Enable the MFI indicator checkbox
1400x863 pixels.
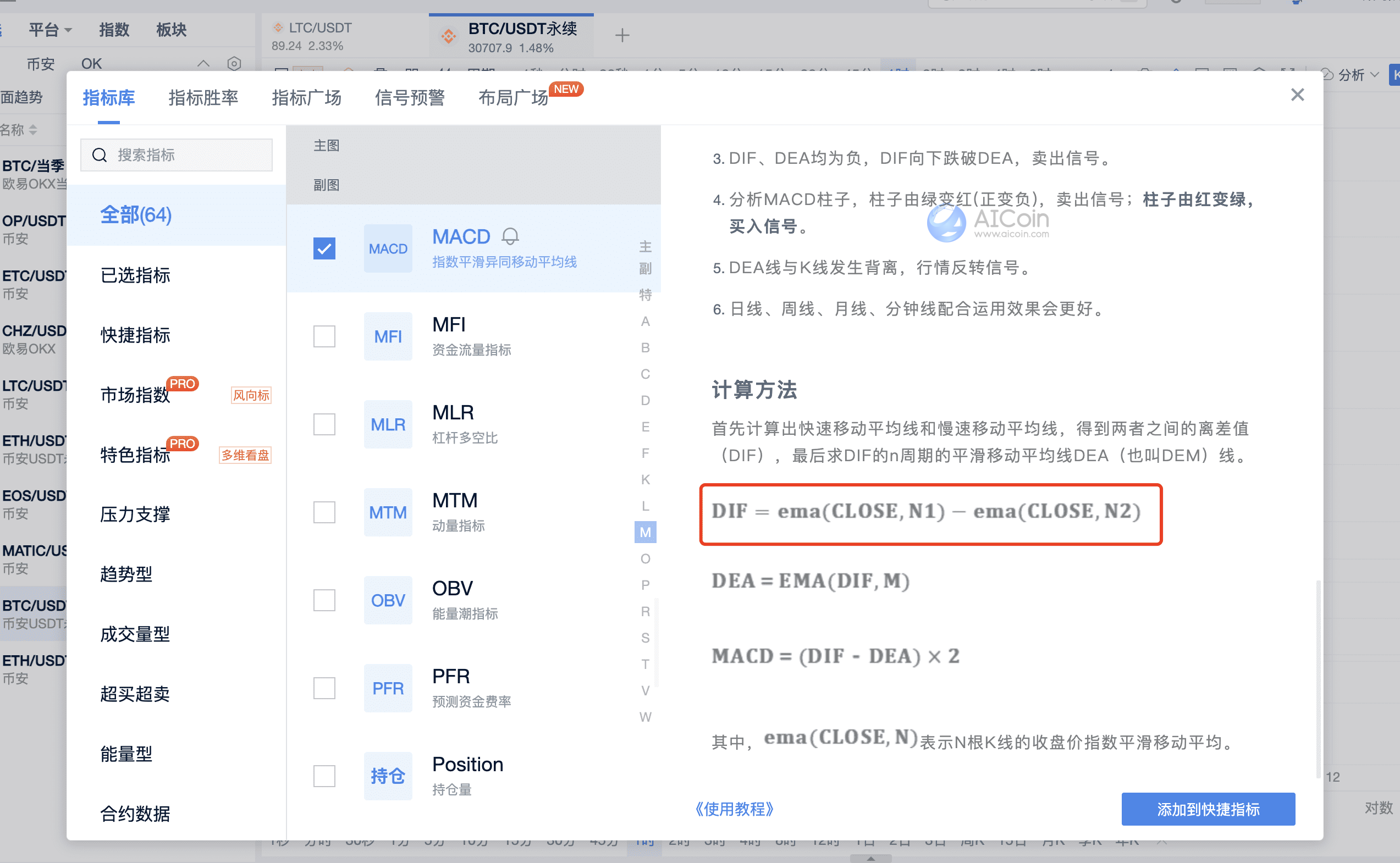point(324,336)
